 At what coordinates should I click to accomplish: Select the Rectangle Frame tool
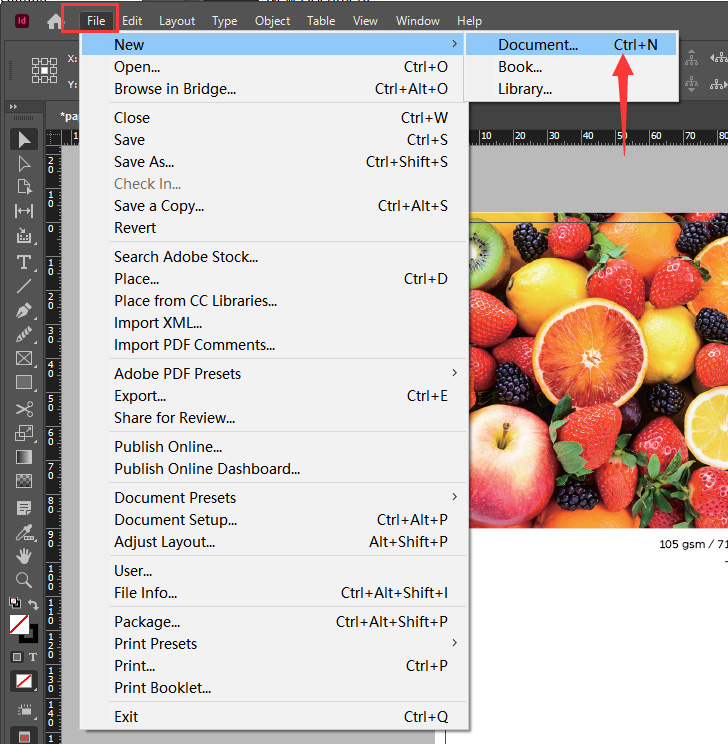click(x=24, y=358)
